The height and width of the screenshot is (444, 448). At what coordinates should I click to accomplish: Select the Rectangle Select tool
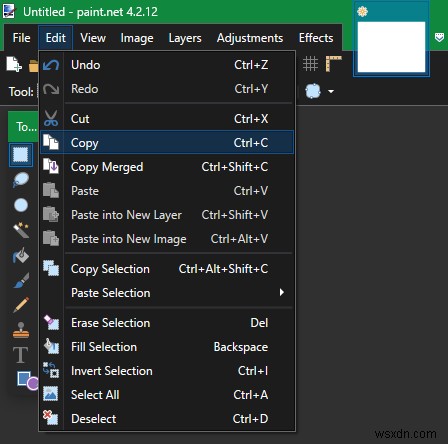[21, 155]
